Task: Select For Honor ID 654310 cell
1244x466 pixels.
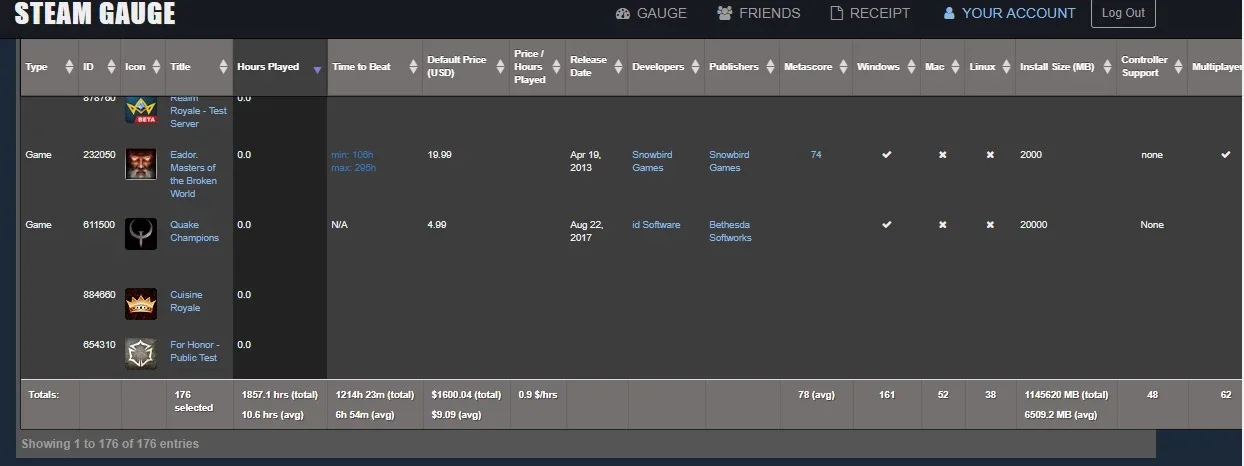Action: [x=99, y=345]
